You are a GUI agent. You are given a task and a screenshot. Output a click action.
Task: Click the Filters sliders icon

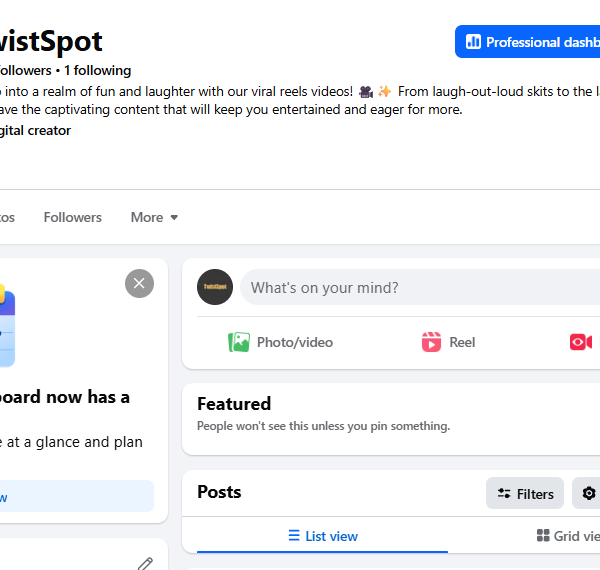click(504, 493)
